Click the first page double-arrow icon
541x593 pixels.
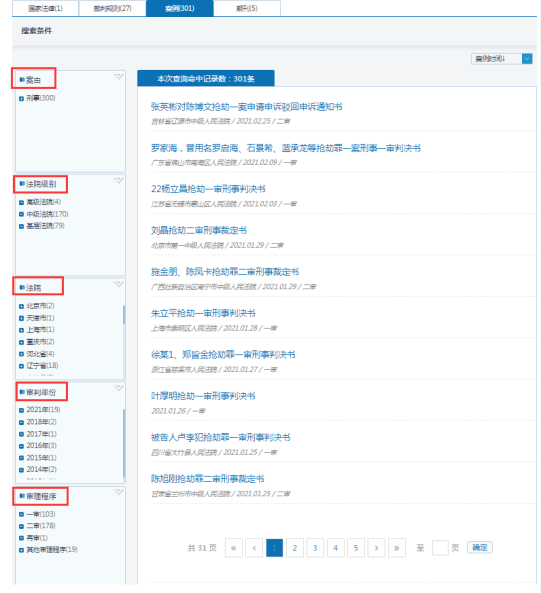(234, 548)
